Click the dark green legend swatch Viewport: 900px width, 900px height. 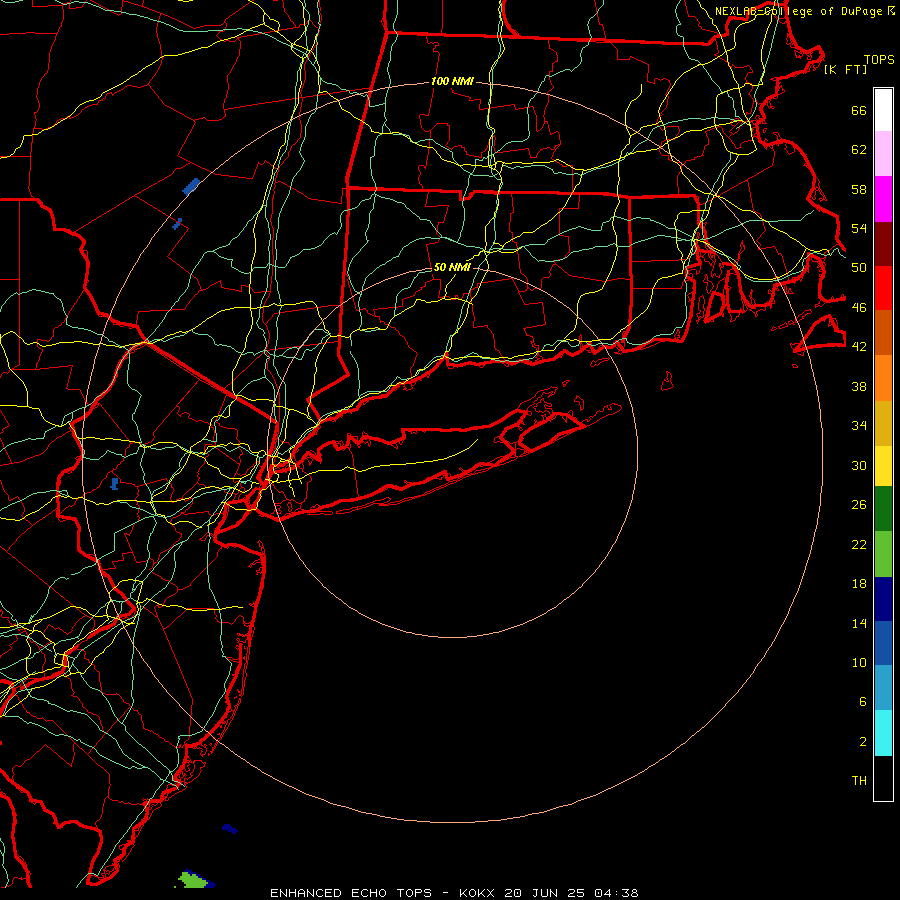click(x=883, y=509)
